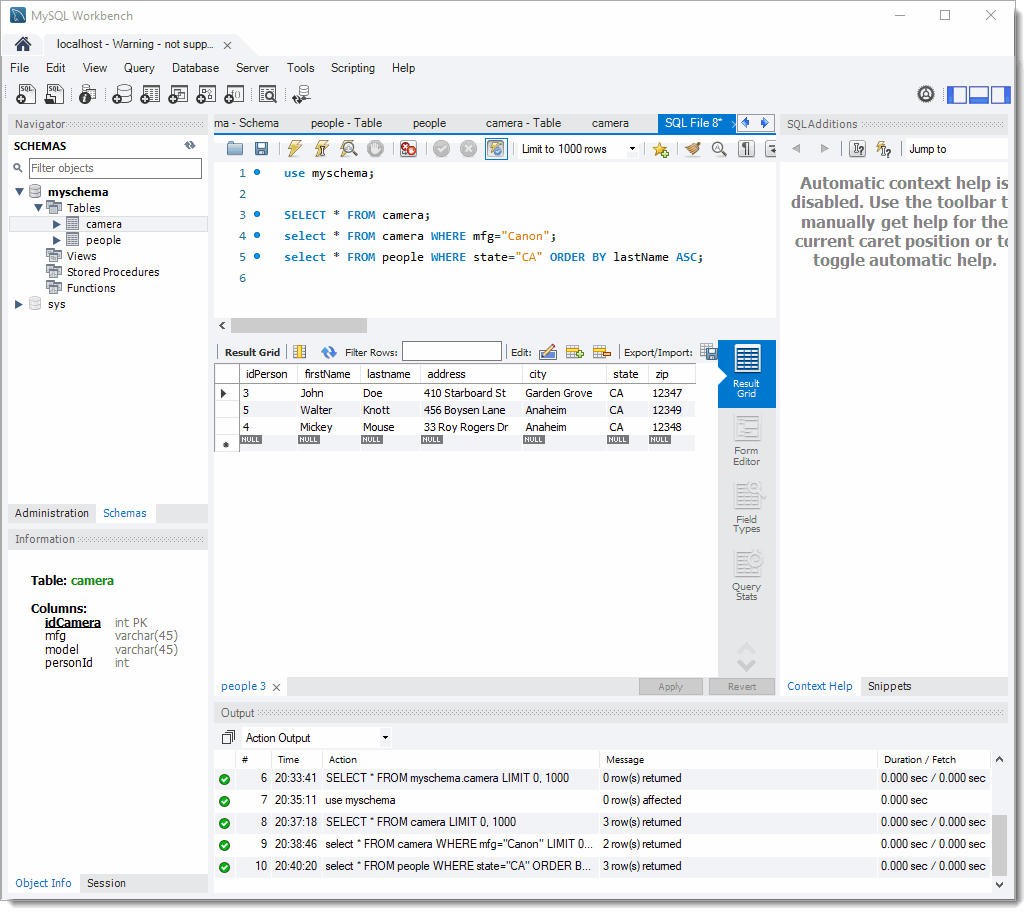Collapse the myschema tree node
1031x916 pixels.
pos(20,192)
